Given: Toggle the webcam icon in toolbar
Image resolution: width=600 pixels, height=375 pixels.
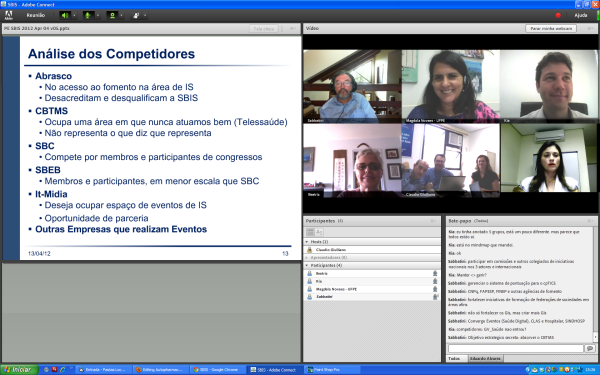Looking at the screenshot, I should 112,15.
